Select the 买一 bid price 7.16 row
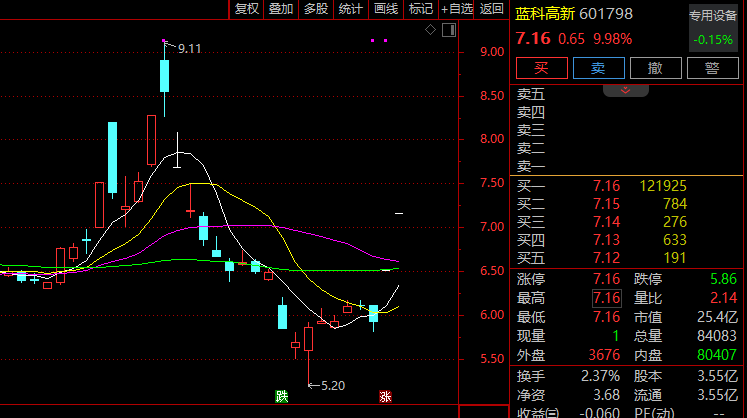747x418 pixels. pyautogui.click(x=626, y=186)
